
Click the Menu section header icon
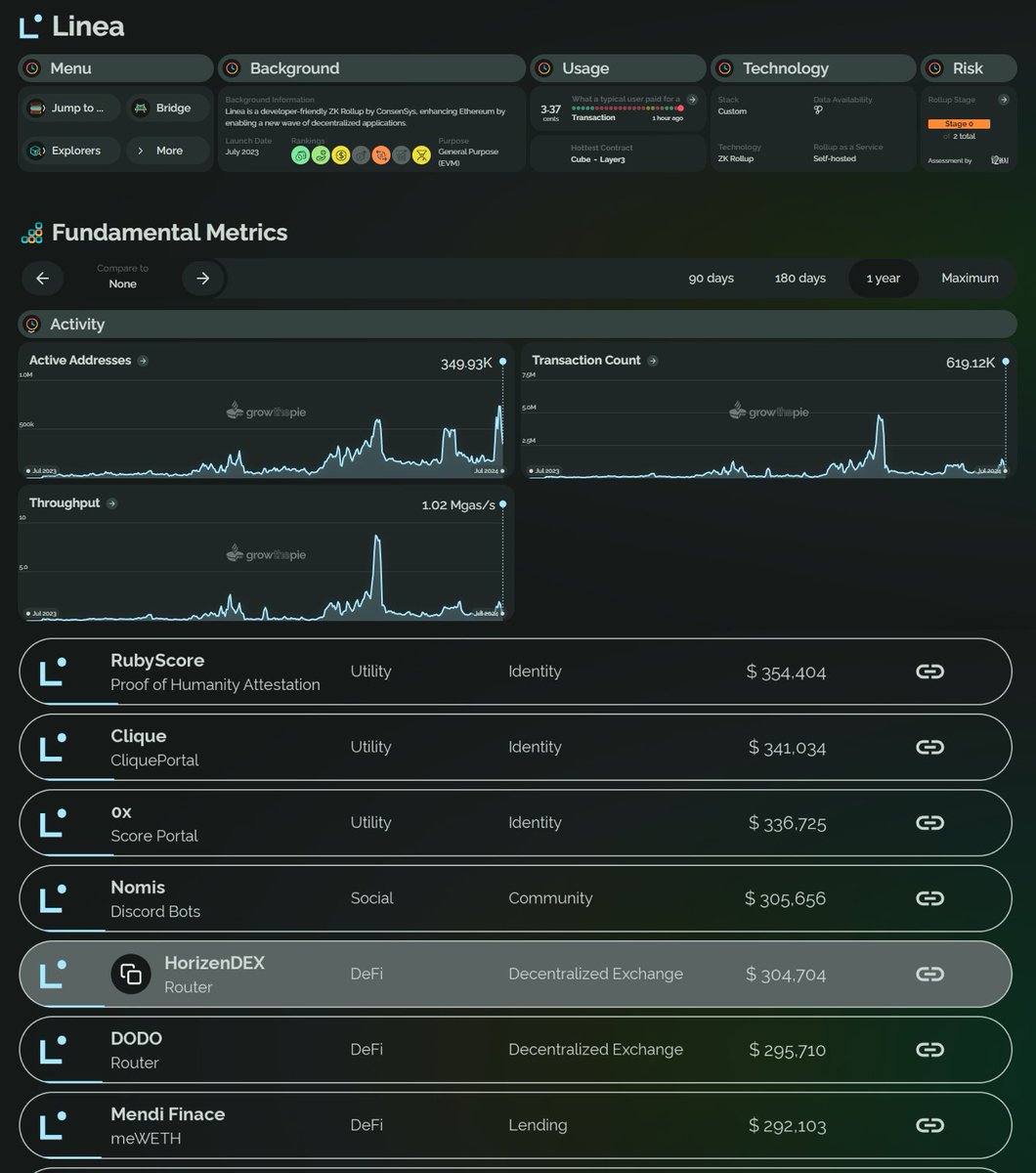tap(32, 68)
